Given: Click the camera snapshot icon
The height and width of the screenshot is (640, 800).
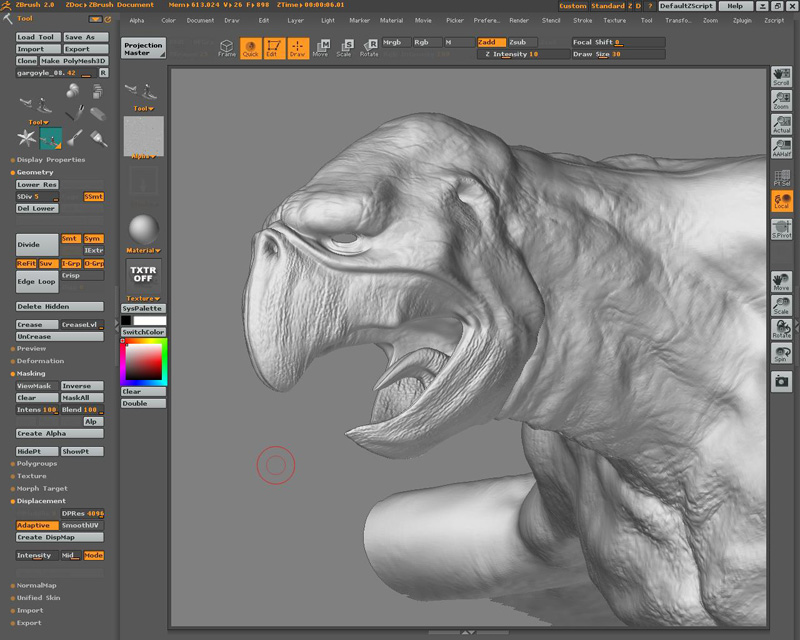Looking at the screenshot, I should click(x=781, y=381).
